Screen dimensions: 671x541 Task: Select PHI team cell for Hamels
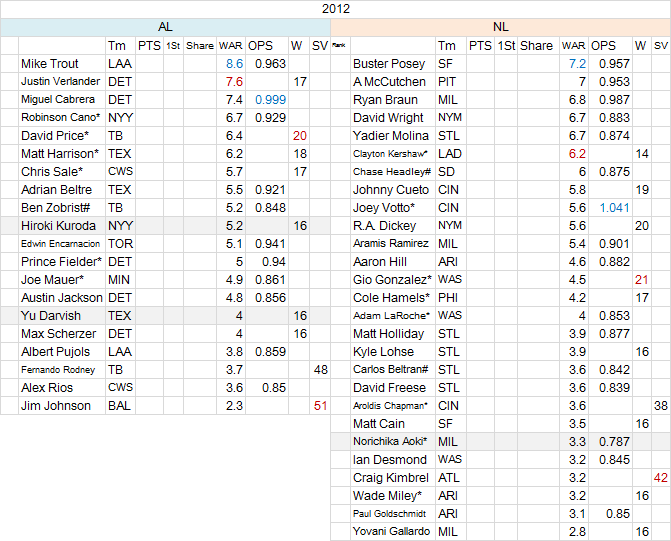451,297
